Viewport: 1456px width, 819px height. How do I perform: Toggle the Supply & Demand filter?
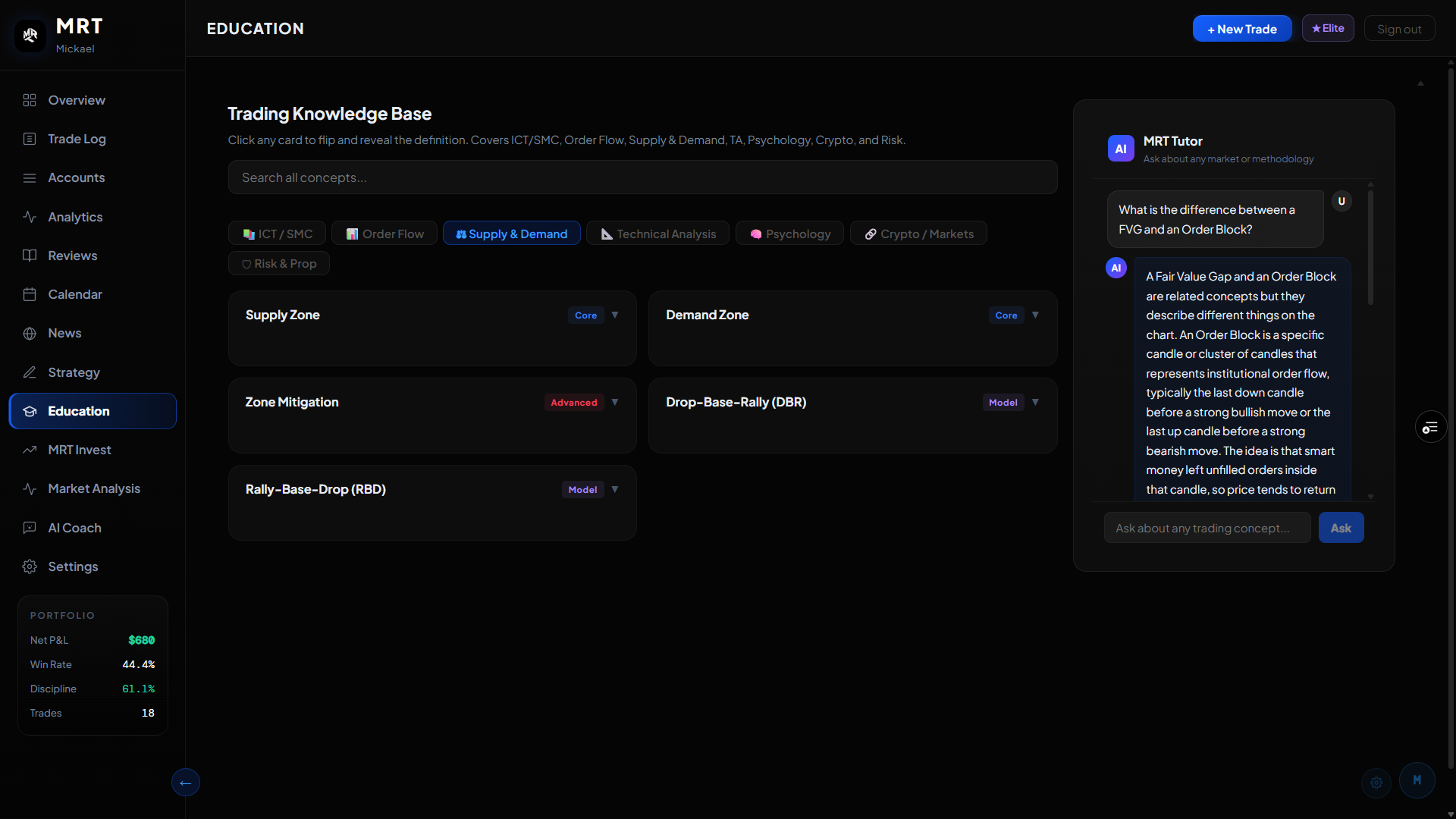tap(512, 234)
